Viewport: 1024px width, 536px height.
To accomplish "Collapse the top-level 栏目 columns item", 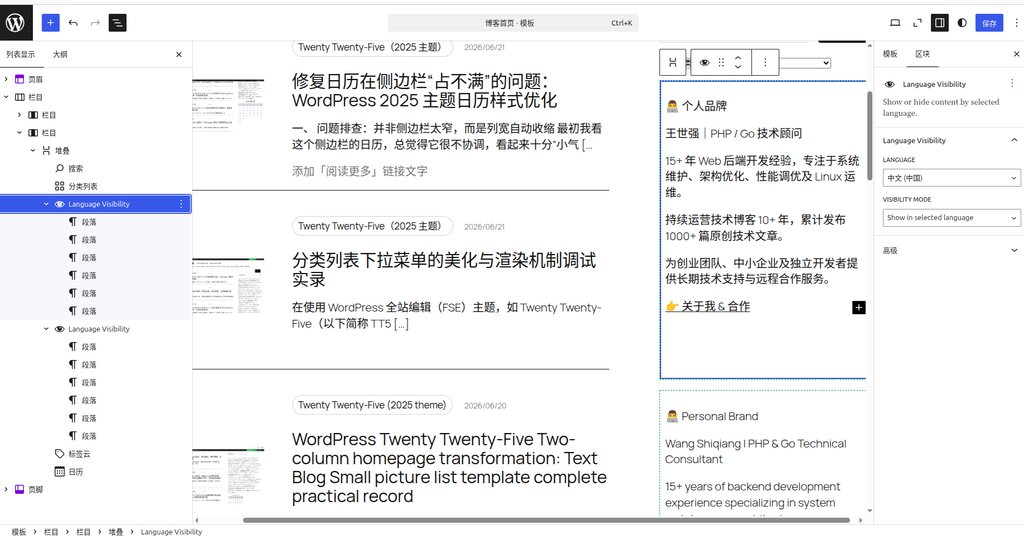I will [6, 97].
